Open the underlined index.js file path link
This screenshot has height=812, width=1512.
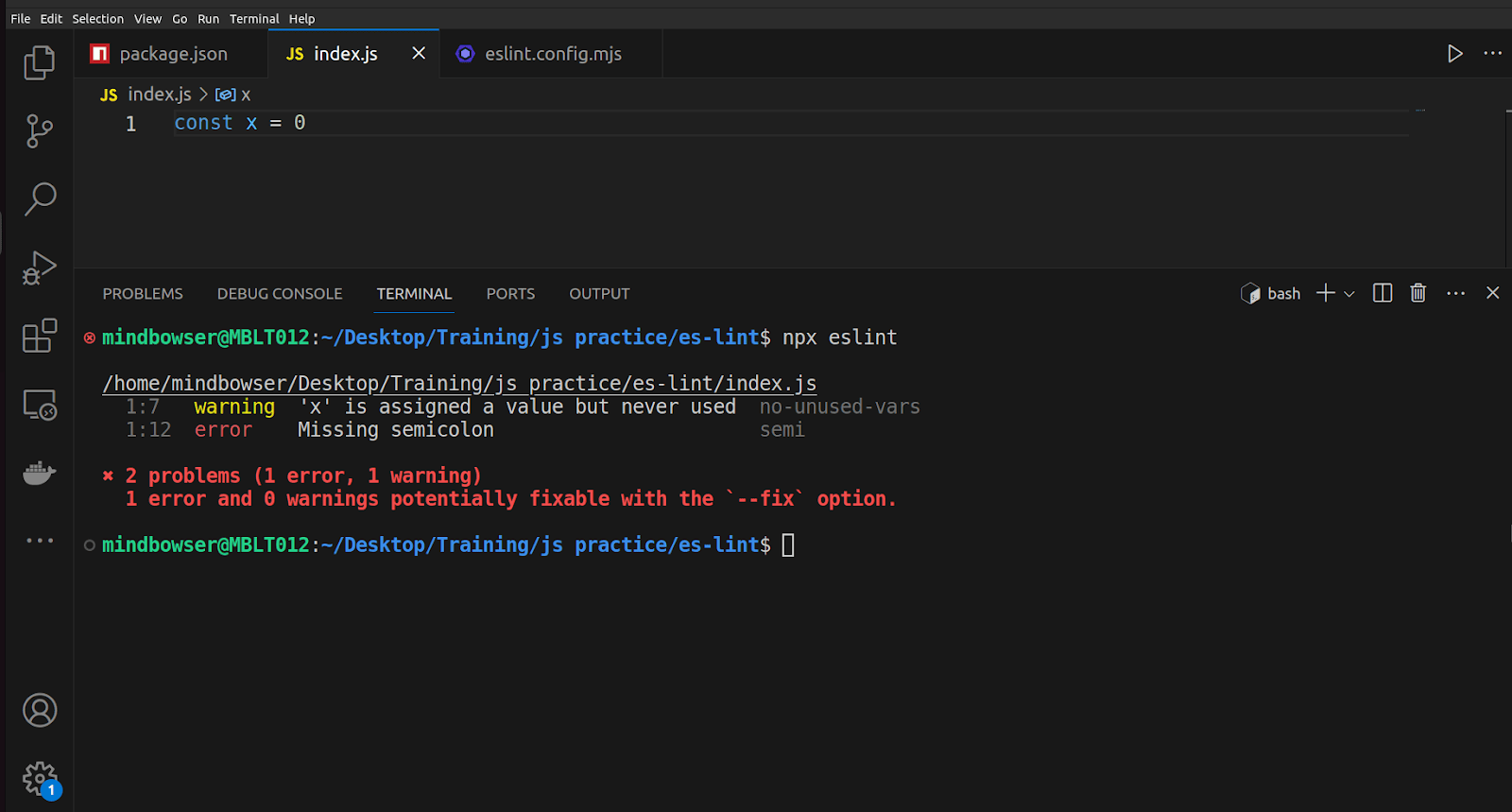(459, 383)
